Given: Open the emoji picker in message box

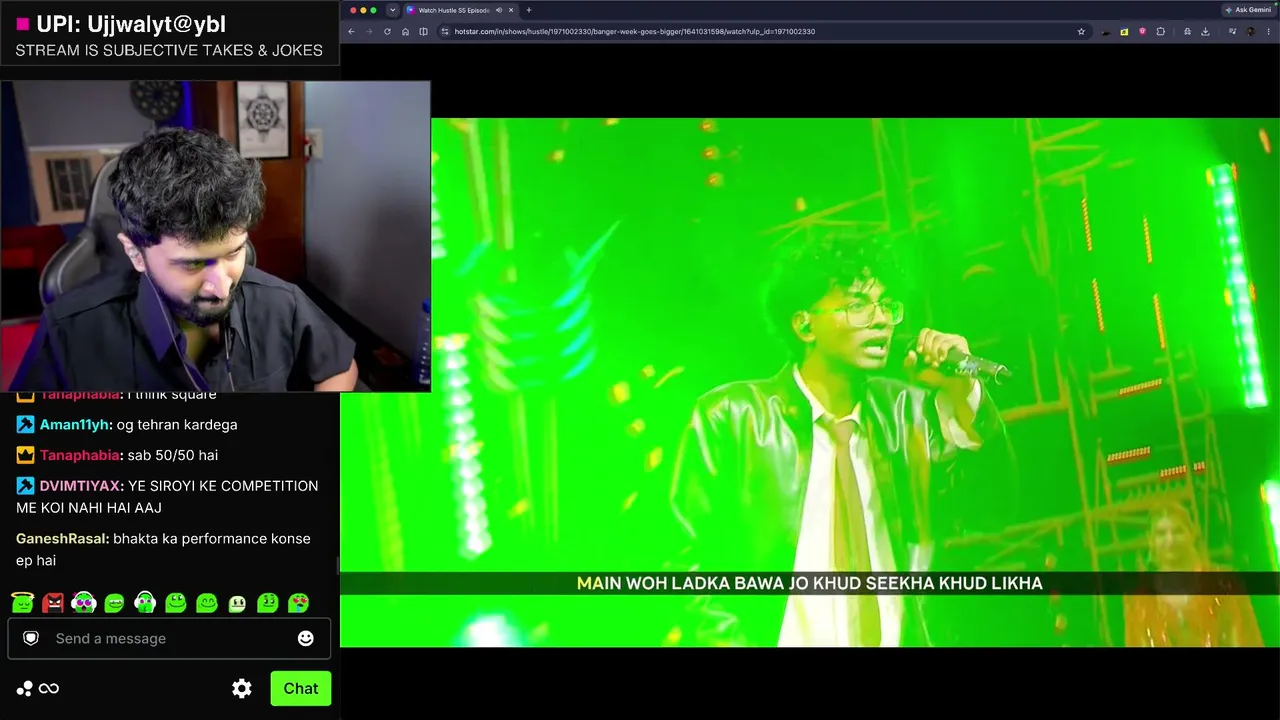Looking at the screenshot, I should coord(306,638).
